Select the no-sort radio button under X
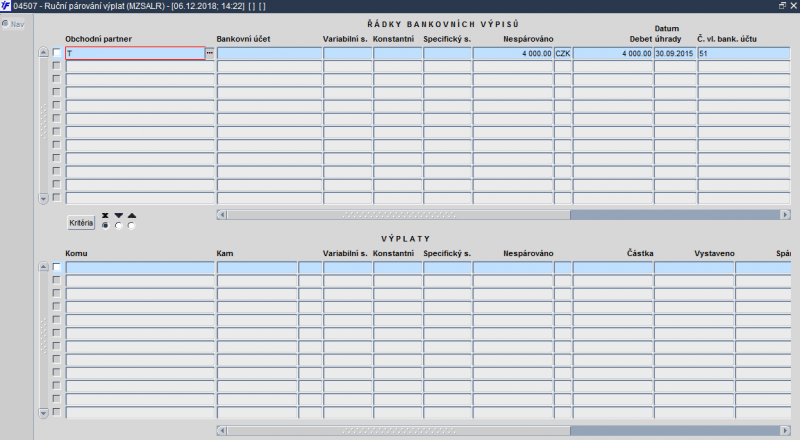 (105, 225)
